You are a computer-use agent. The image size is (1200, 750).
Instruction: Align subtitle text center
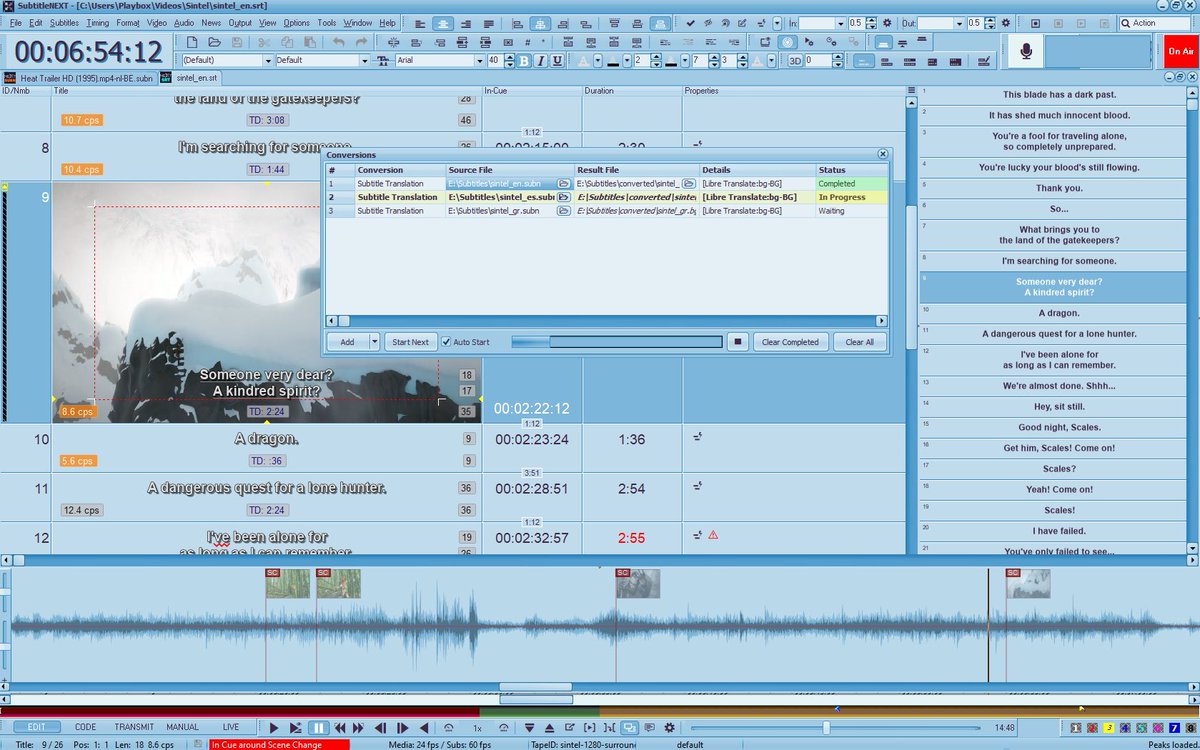pyautogui.click(x=443, y=23)
